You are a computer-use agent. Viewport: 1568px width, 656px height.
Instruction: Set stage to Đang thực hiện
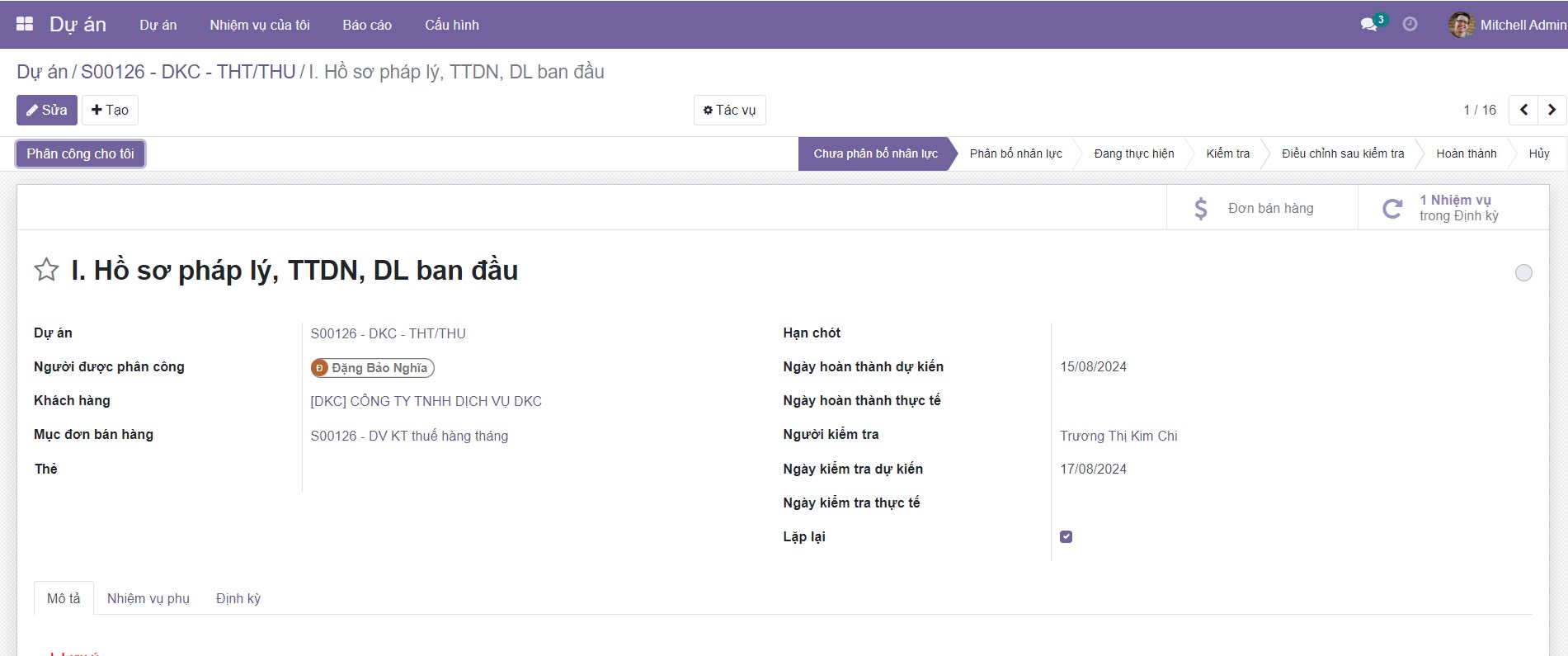1133,153
